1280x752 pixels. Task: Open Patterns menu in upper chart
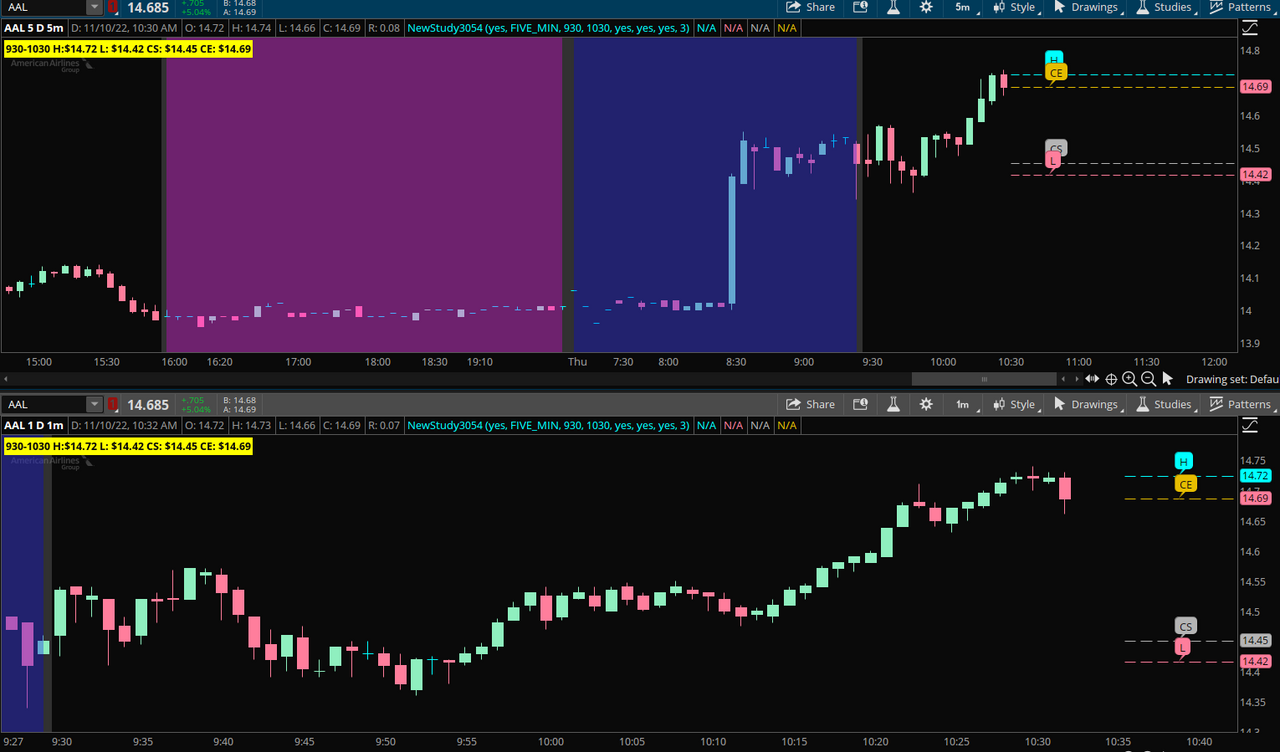coord(1240,7)
